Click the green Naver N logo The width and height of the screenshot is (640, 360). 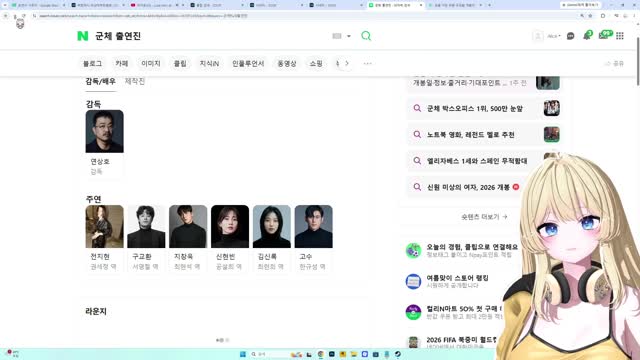tap(82, 36)
